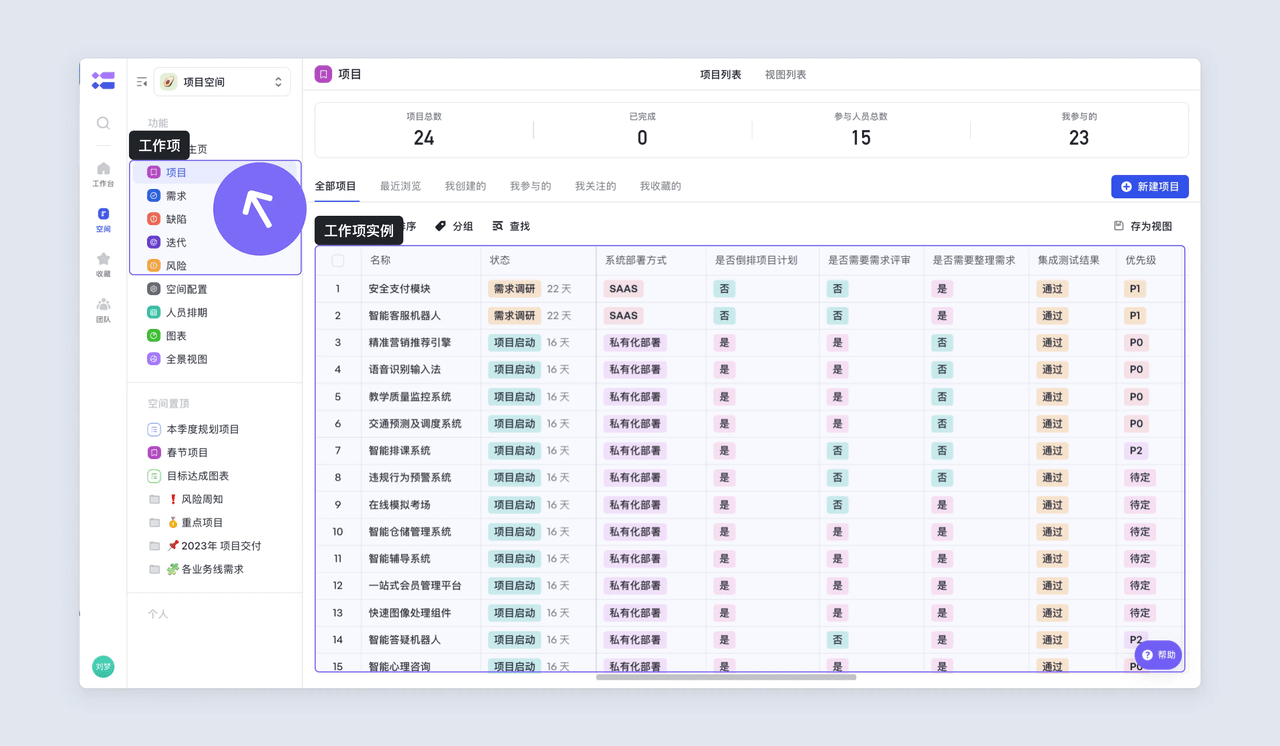Open the 团队 team icon
The image size is (1280, 746).
click(103, 309)
